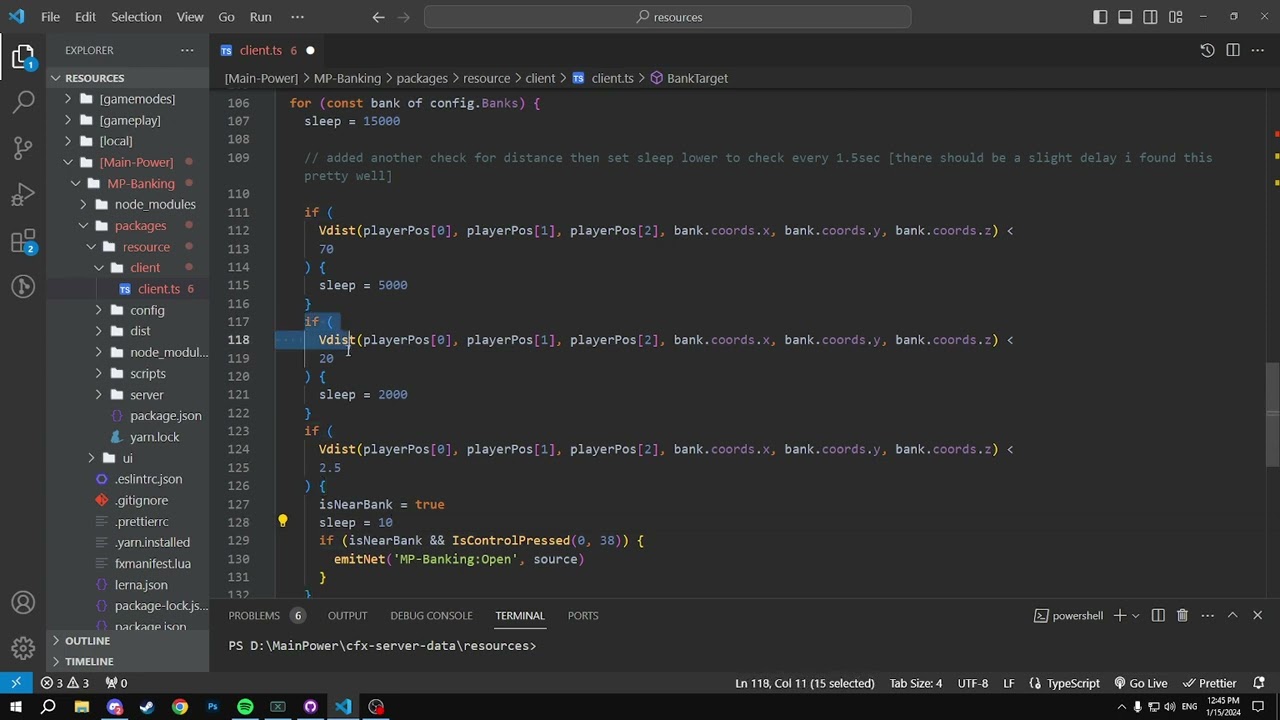Switch to the Debug Console tab

coord(431,615)
